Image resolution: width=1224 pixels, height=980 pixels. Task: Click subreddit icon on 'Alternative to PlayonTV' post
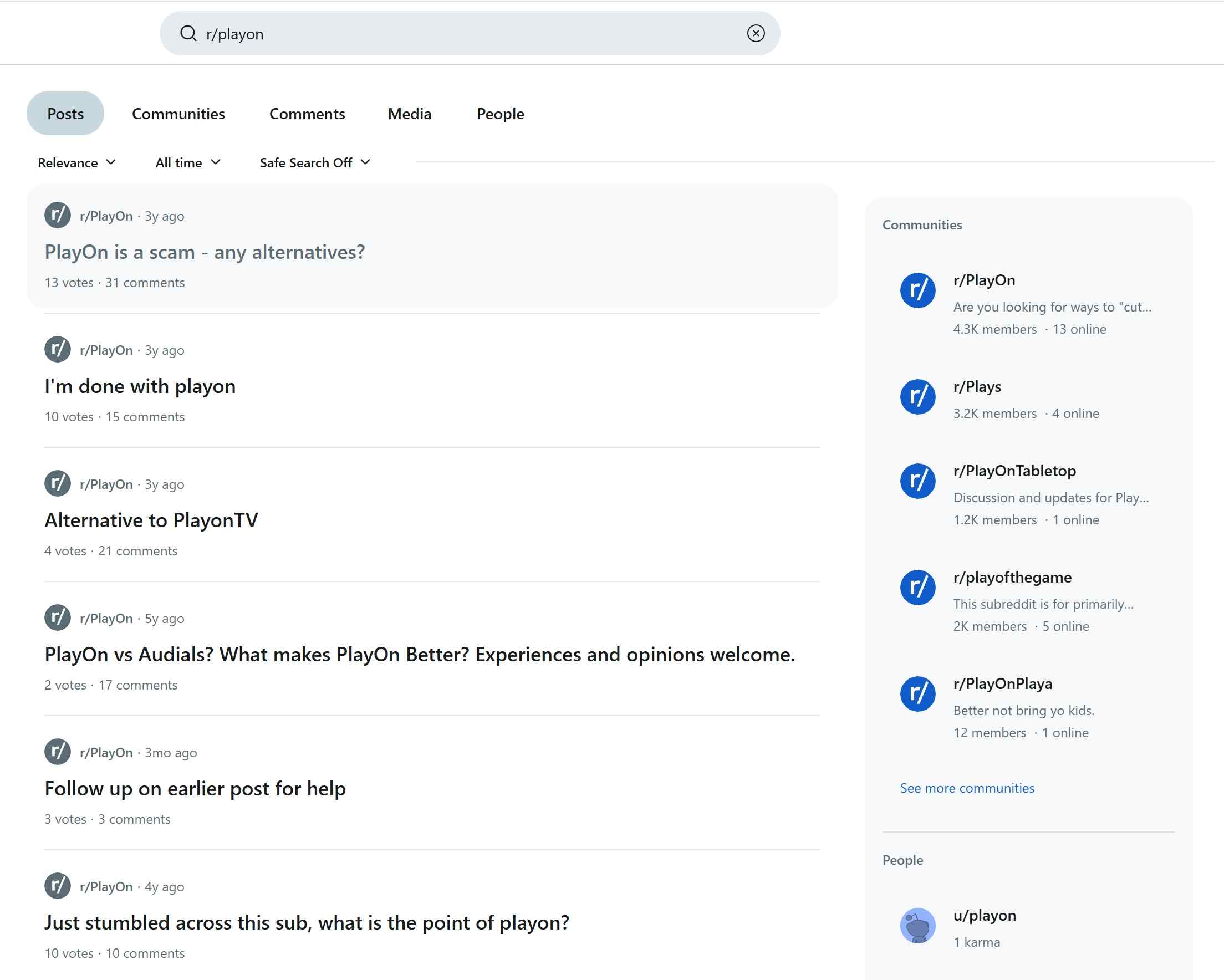pos(58,483)
